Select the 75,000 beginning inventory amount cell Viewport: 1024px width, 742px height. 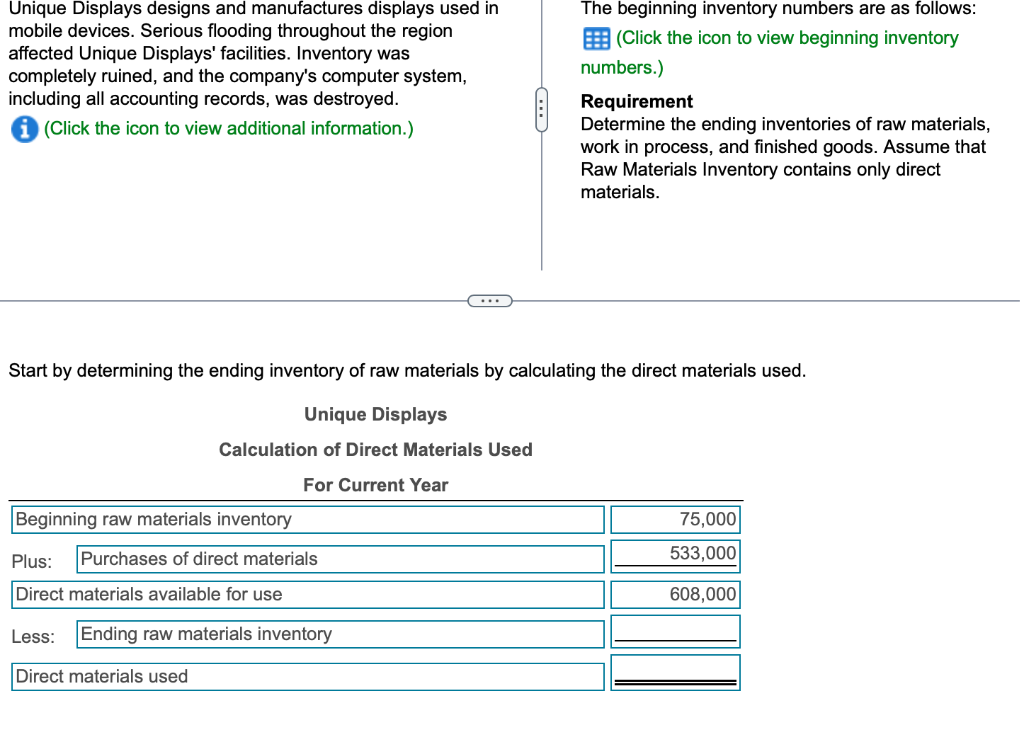pyautogui.click(x=675, y=519)
